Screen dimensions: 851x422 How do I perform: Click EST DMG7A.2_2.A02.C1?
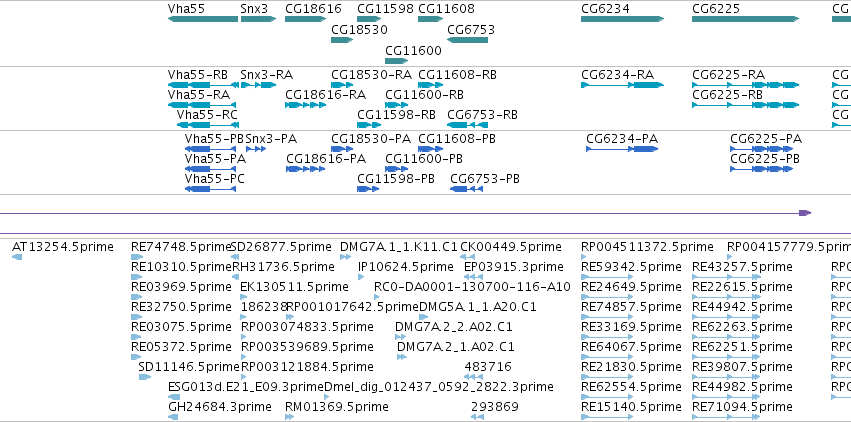pyautogui.click(x=401, y=337)
